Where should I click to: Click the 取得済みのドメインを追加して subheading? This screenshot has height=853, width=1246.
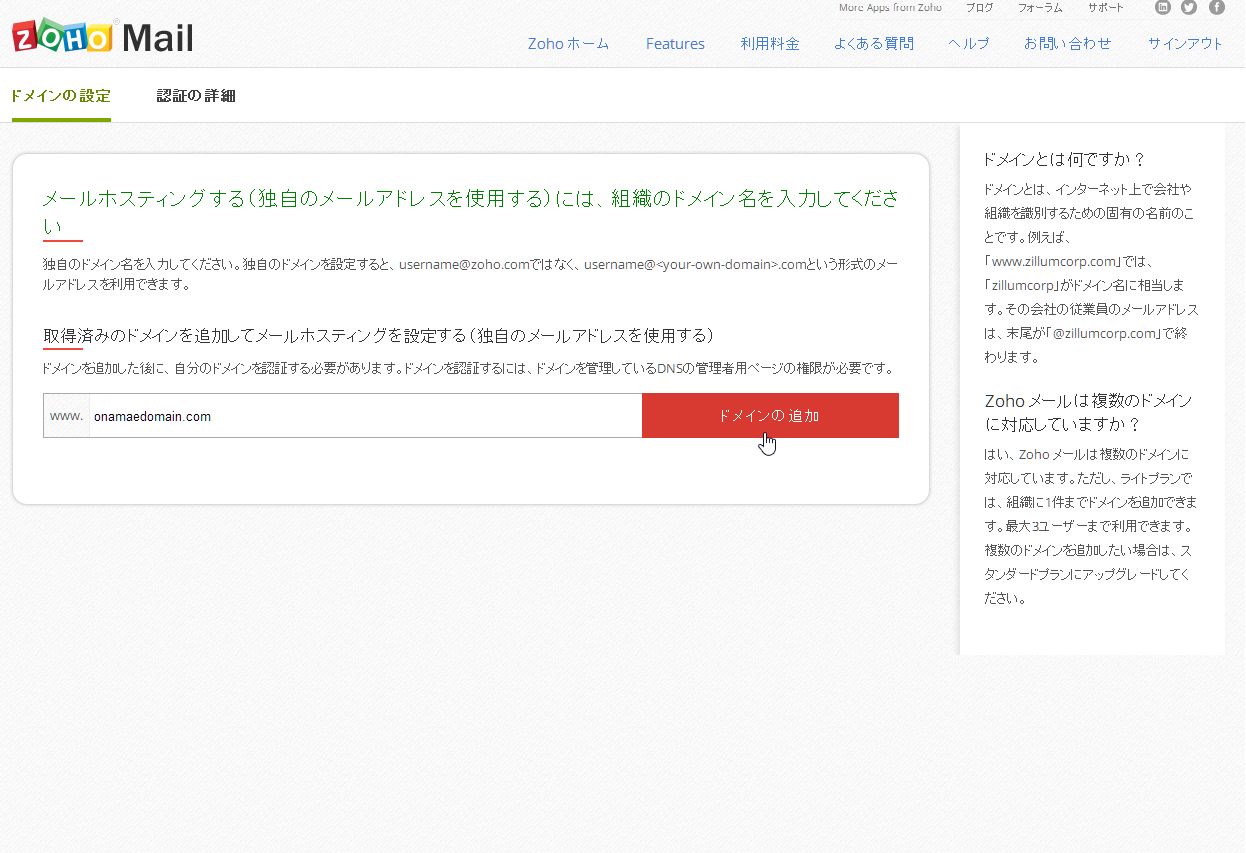(378, 335)
